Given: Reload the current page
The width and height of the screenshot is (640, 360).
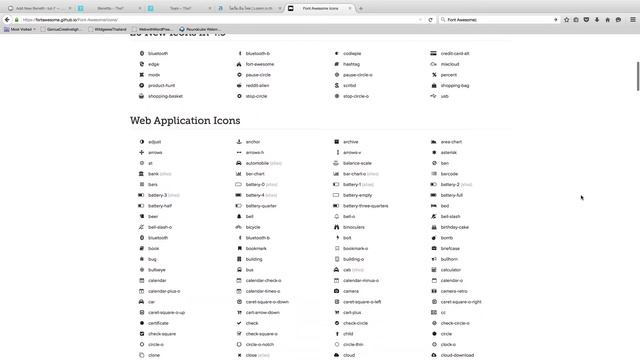Looking at the screenshot, I should [430, 20].
